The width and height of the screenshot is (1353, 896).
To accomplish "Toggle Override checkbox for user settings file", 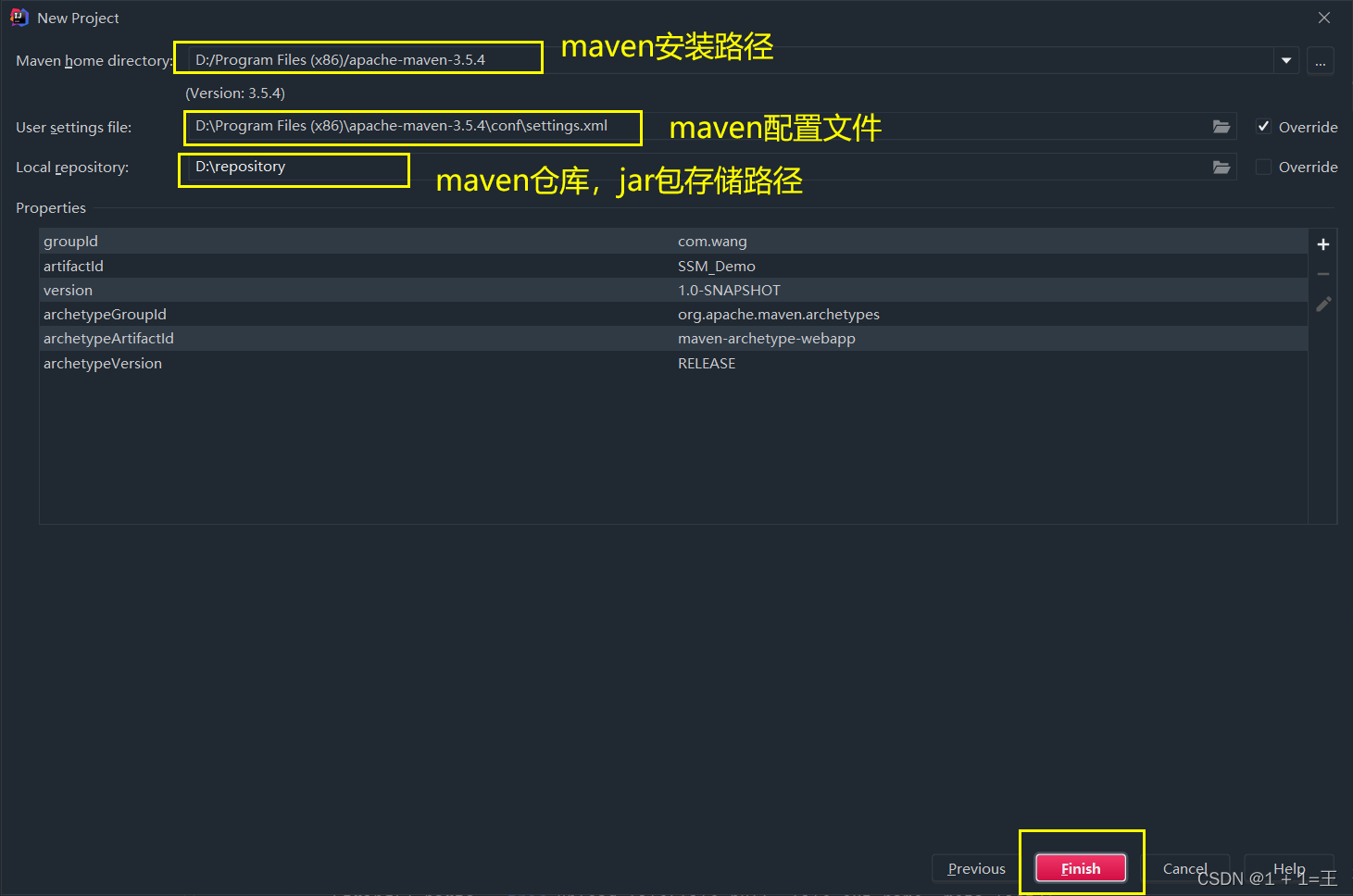I will click(1263, 127).
